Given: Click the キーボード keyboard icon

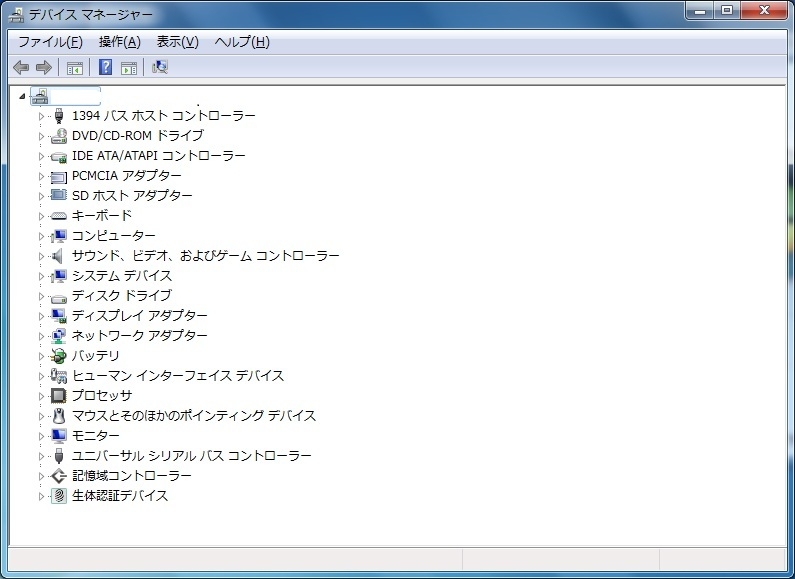Looking at the screenshot, I should coord(59,216).
